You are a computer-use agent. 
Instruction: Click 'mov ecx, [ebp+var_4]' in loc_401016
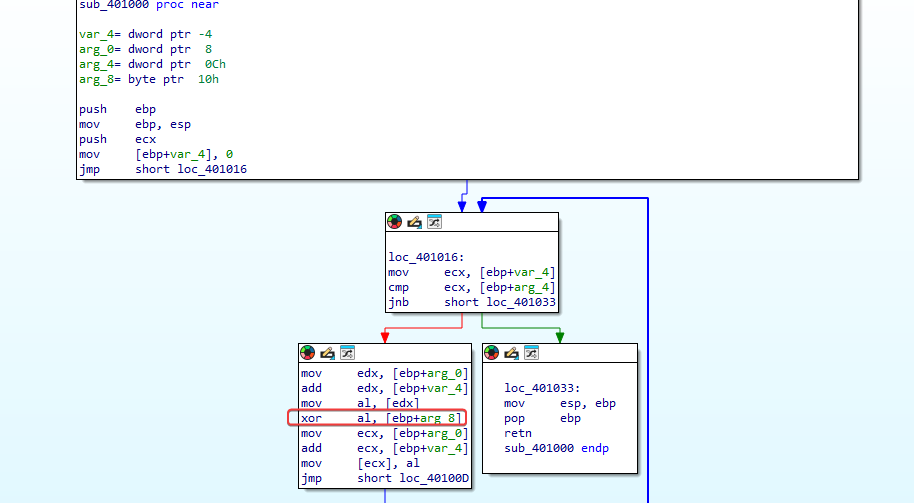pyautogui.click(x=472, y=272)
